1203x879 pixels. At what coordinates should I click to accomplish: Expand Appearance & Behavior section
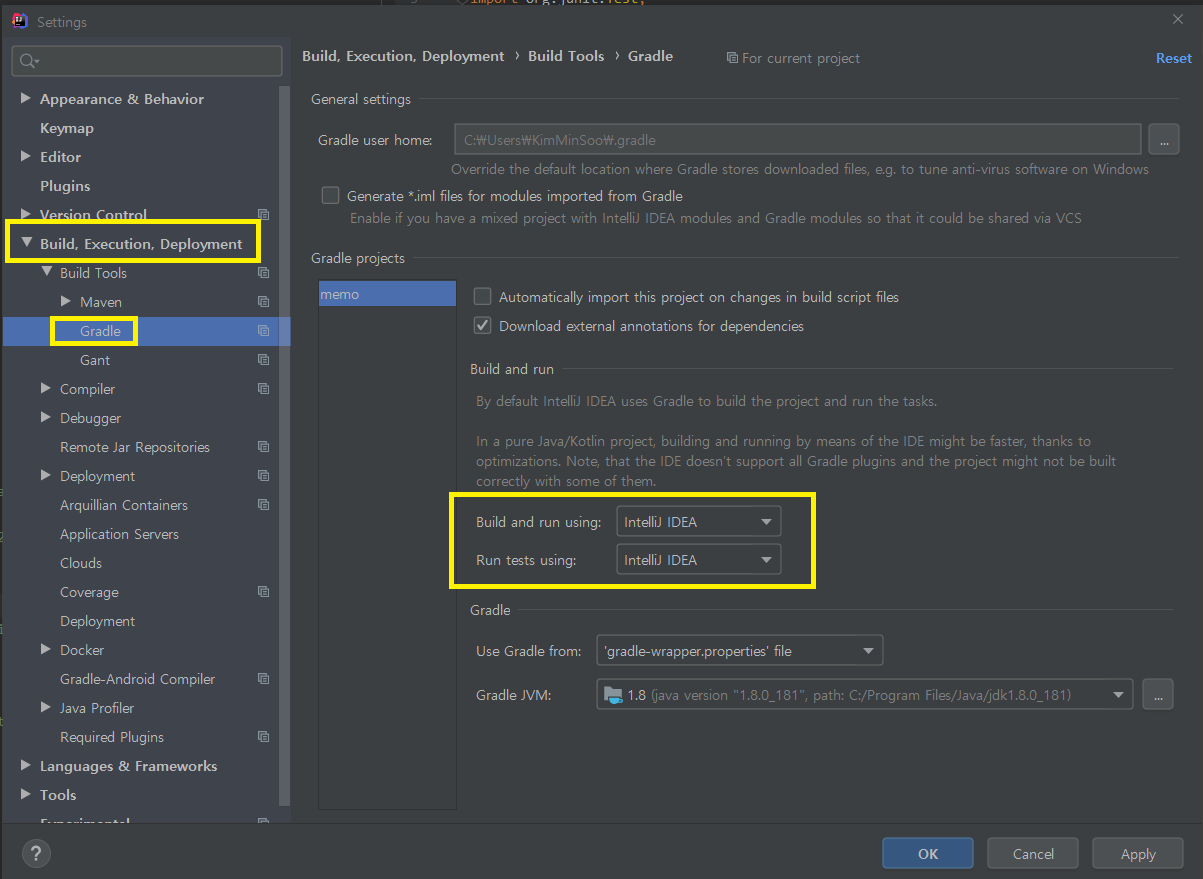26,99
